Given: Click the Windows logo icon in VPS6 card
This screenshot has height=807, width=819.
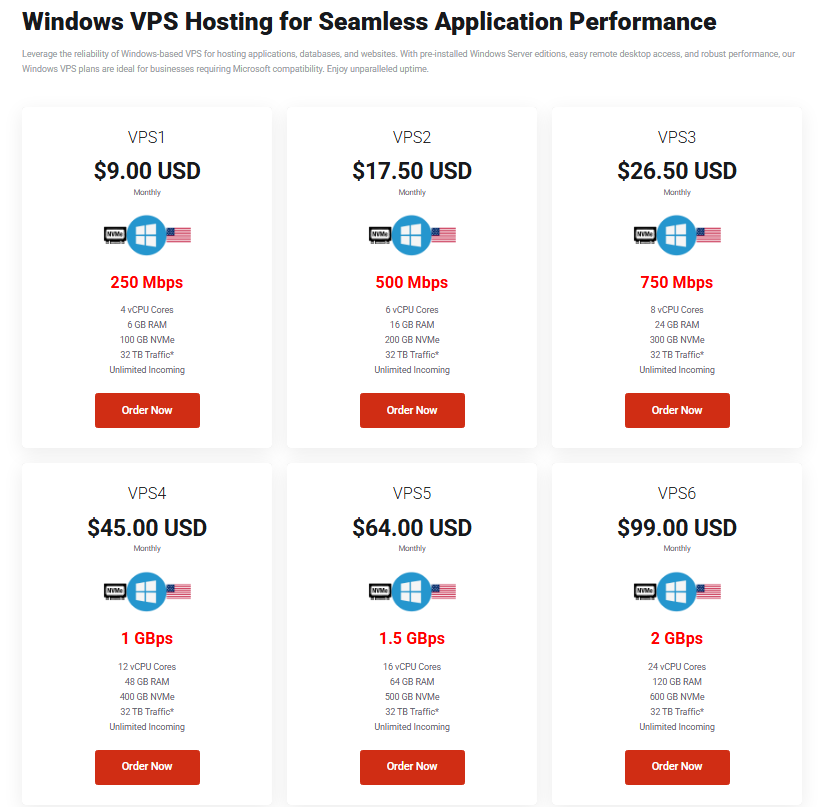Looking at the screenshot, I should [676, 592].
